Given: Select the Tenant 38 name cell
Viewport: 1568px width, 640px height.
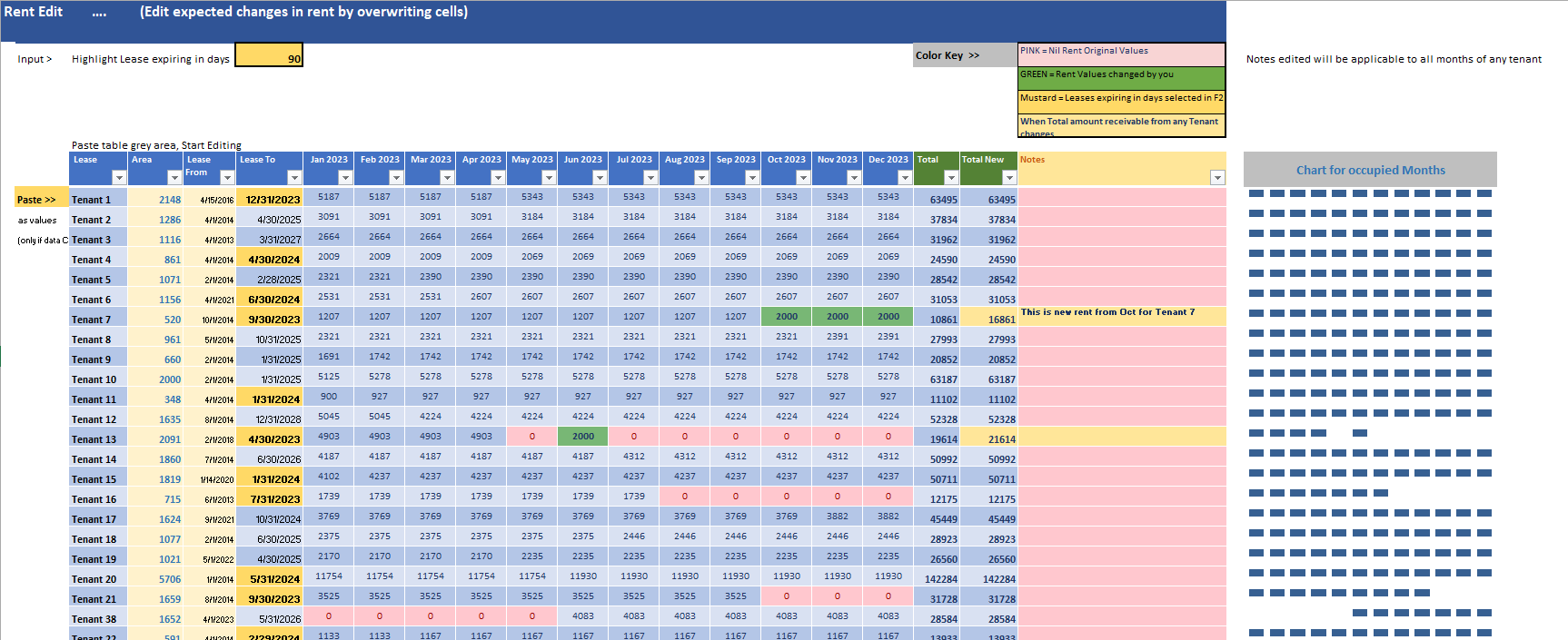Looking at the screenshot, I should [98, 618].
